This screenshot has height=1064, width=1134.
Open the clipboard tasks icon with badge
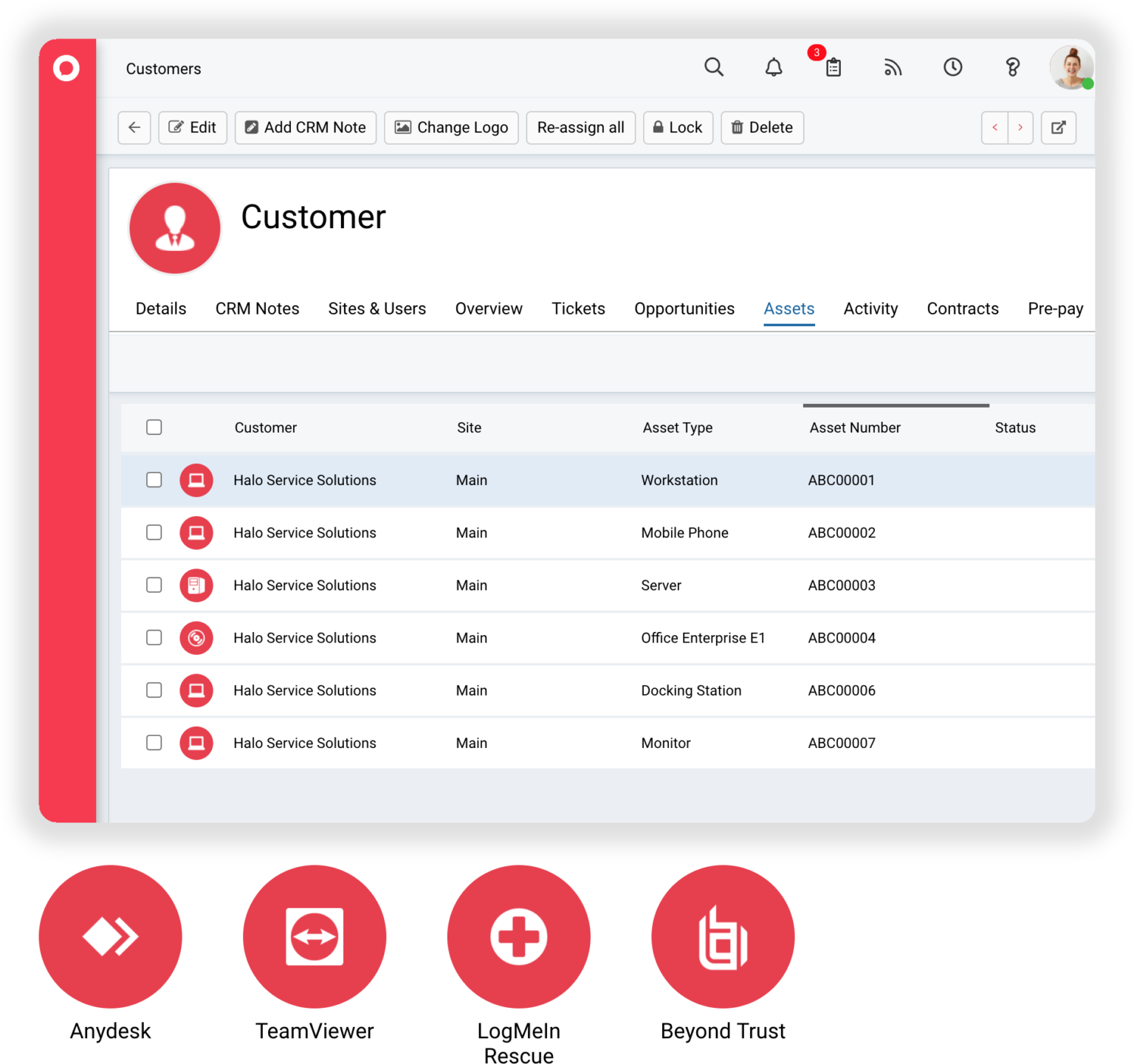point(833,67)
